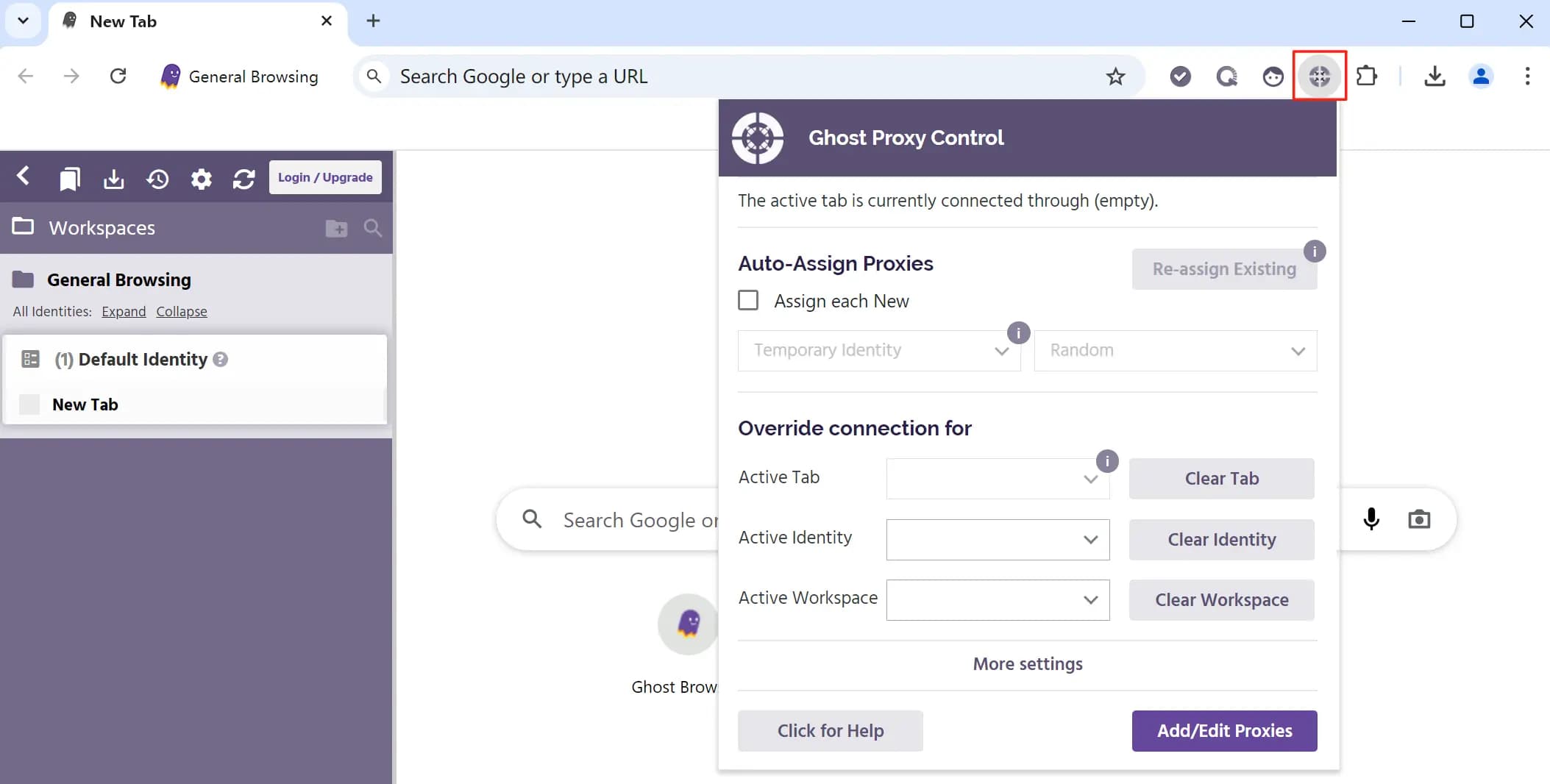The height and width of the screenshot is (784, 1550).
Task: Click the Add/Edit Proxies button
Action: coord(1223,730)
